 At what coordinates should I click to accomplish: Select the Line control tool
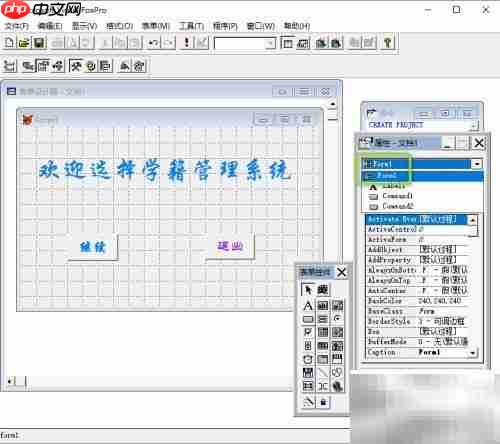coord(323,373)
